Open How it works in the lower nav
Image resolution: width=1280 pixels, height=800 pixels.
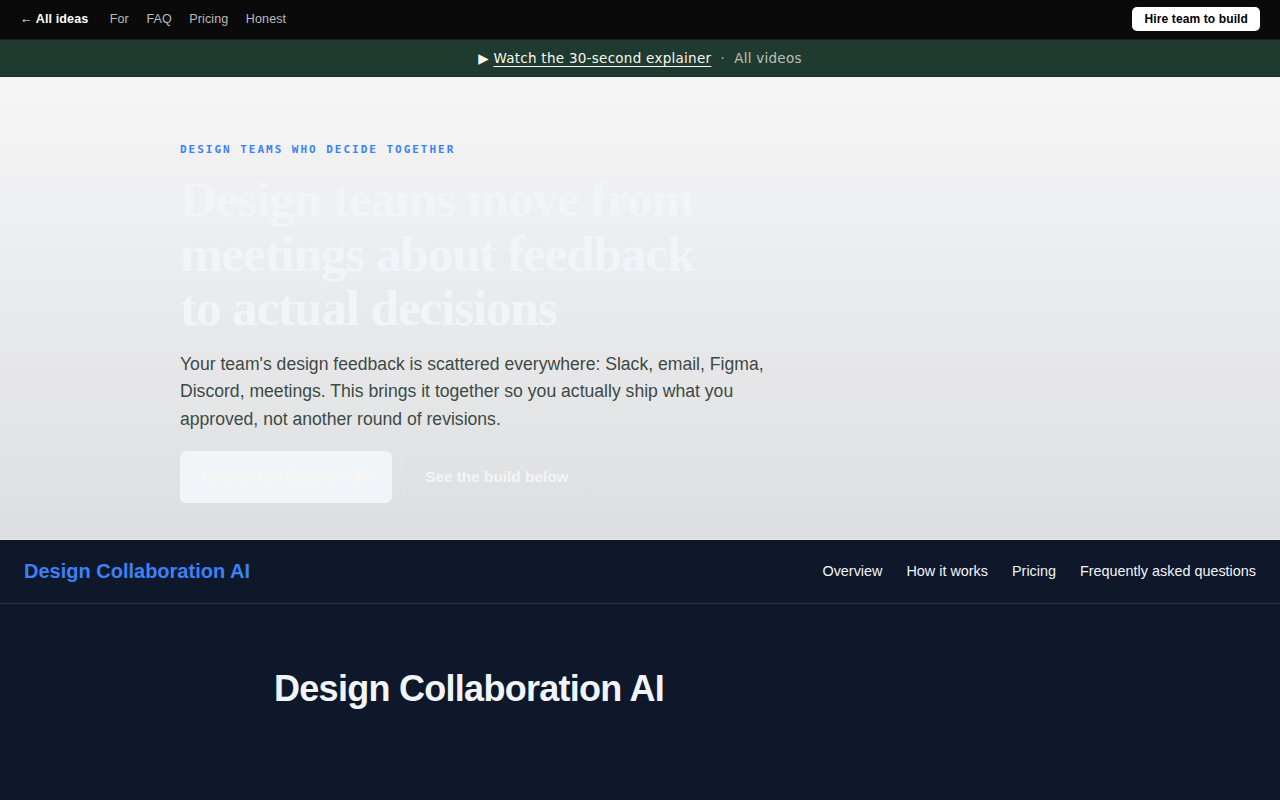tap(947, 571)
